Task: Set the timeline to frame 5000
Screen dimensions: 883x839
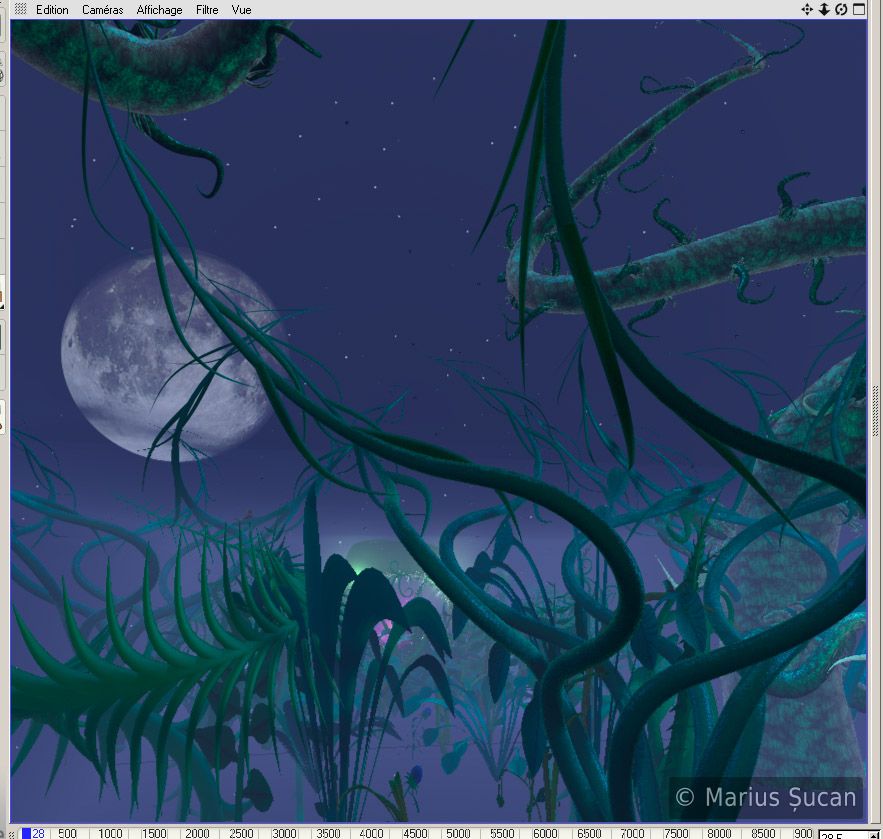Action: (x=458, y=833)
